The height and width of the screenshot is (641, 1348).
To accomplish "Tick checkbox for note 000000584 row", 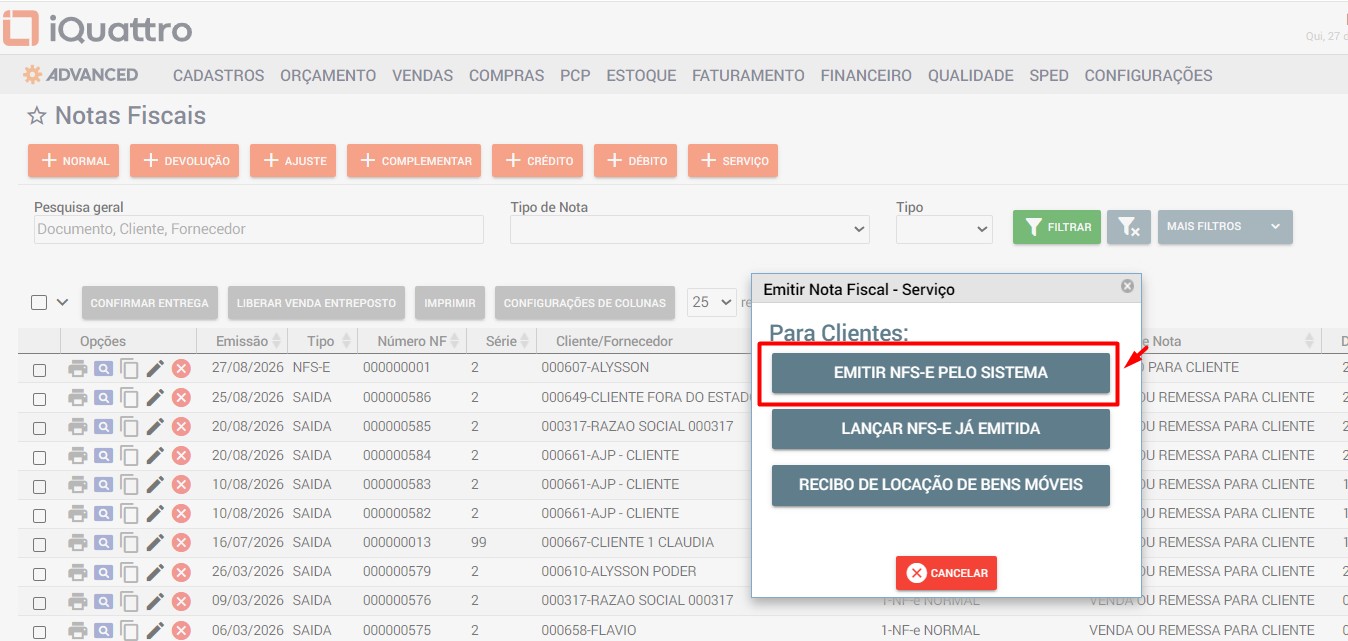I will click(39, 456).
